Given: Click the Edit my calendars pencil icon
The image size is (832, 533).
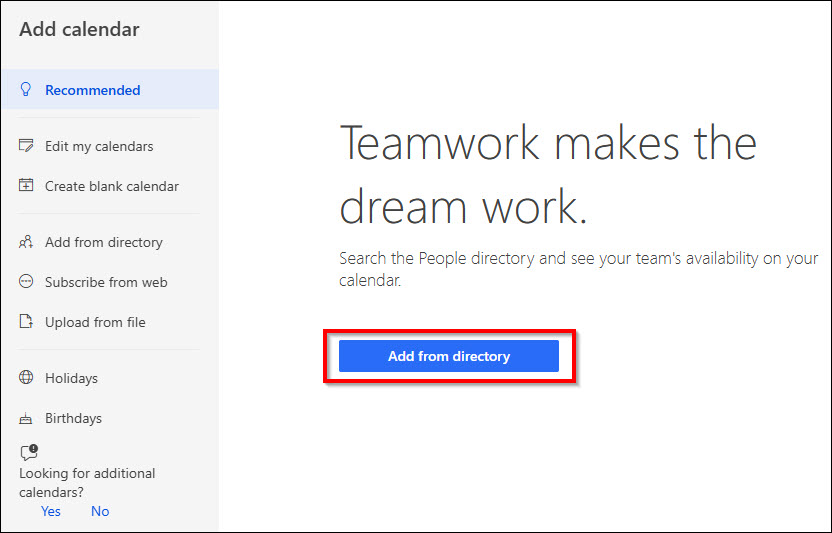Looking at the screenshot, I should click(x=26, y=145).
